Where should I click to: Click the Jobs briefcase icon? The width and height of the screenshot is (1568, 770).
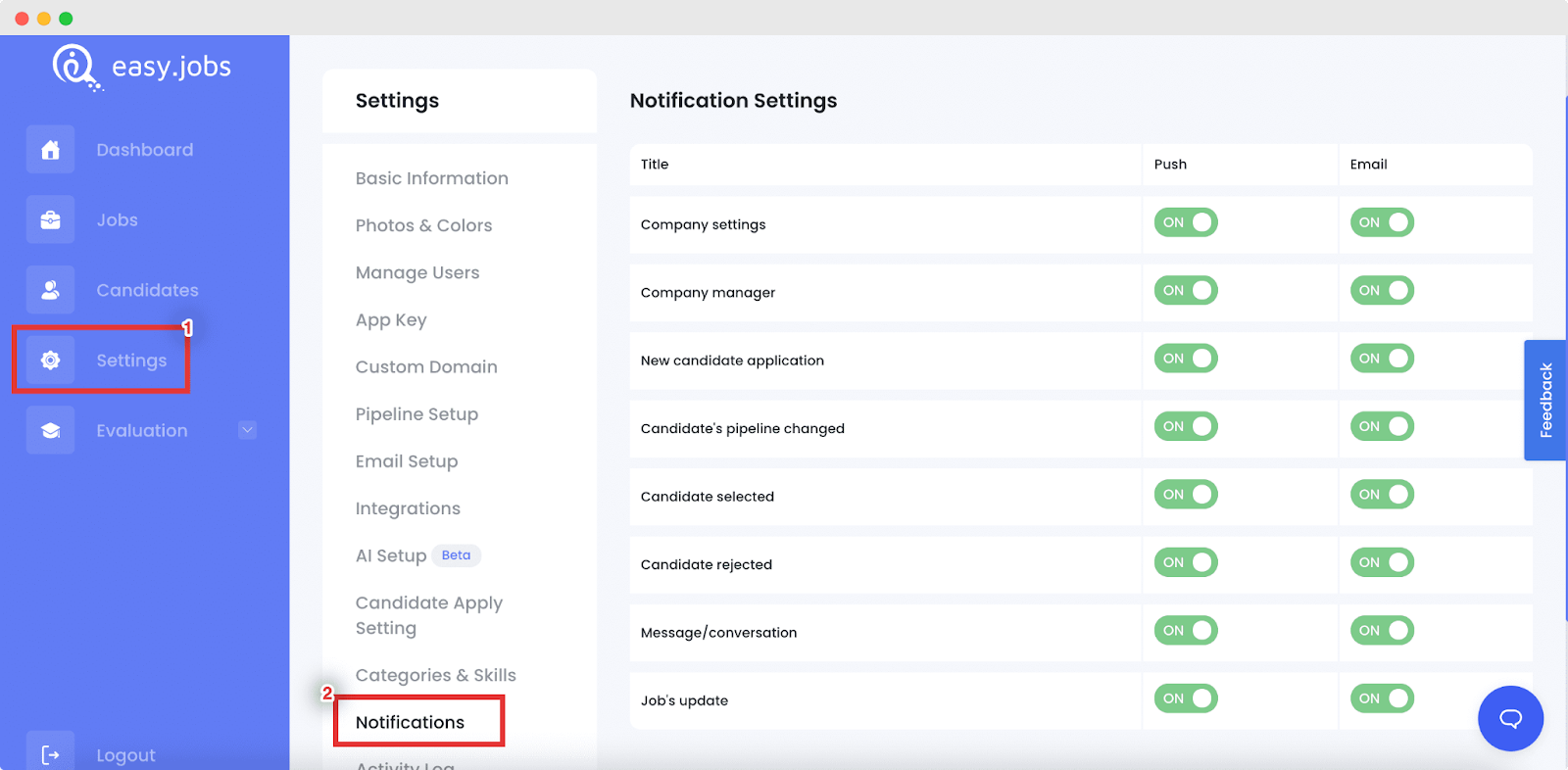click(50, 219)
